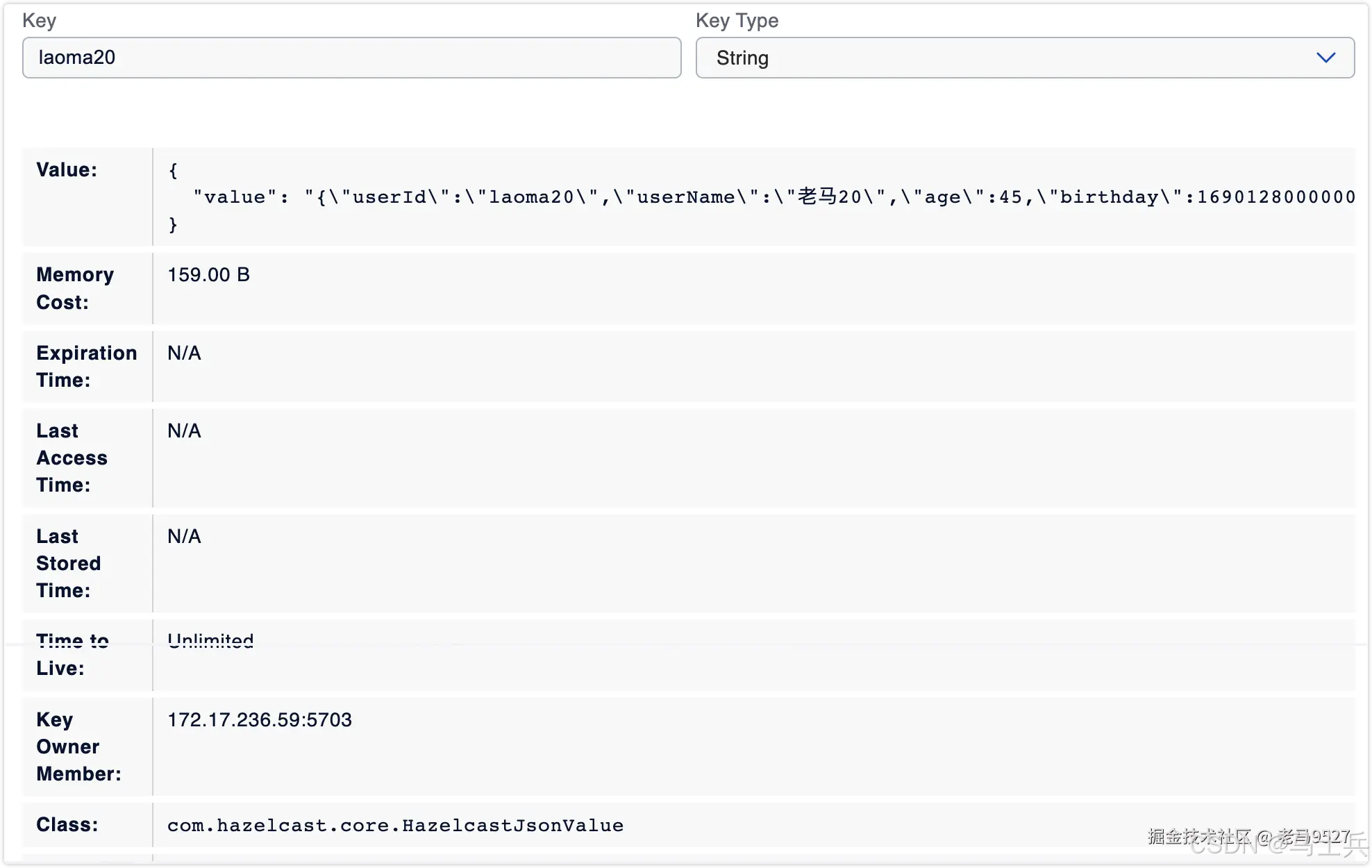Click the Expiration Time N/A value
The image size is (1372, 868).
pyautogui.click(x=183, y=353)
